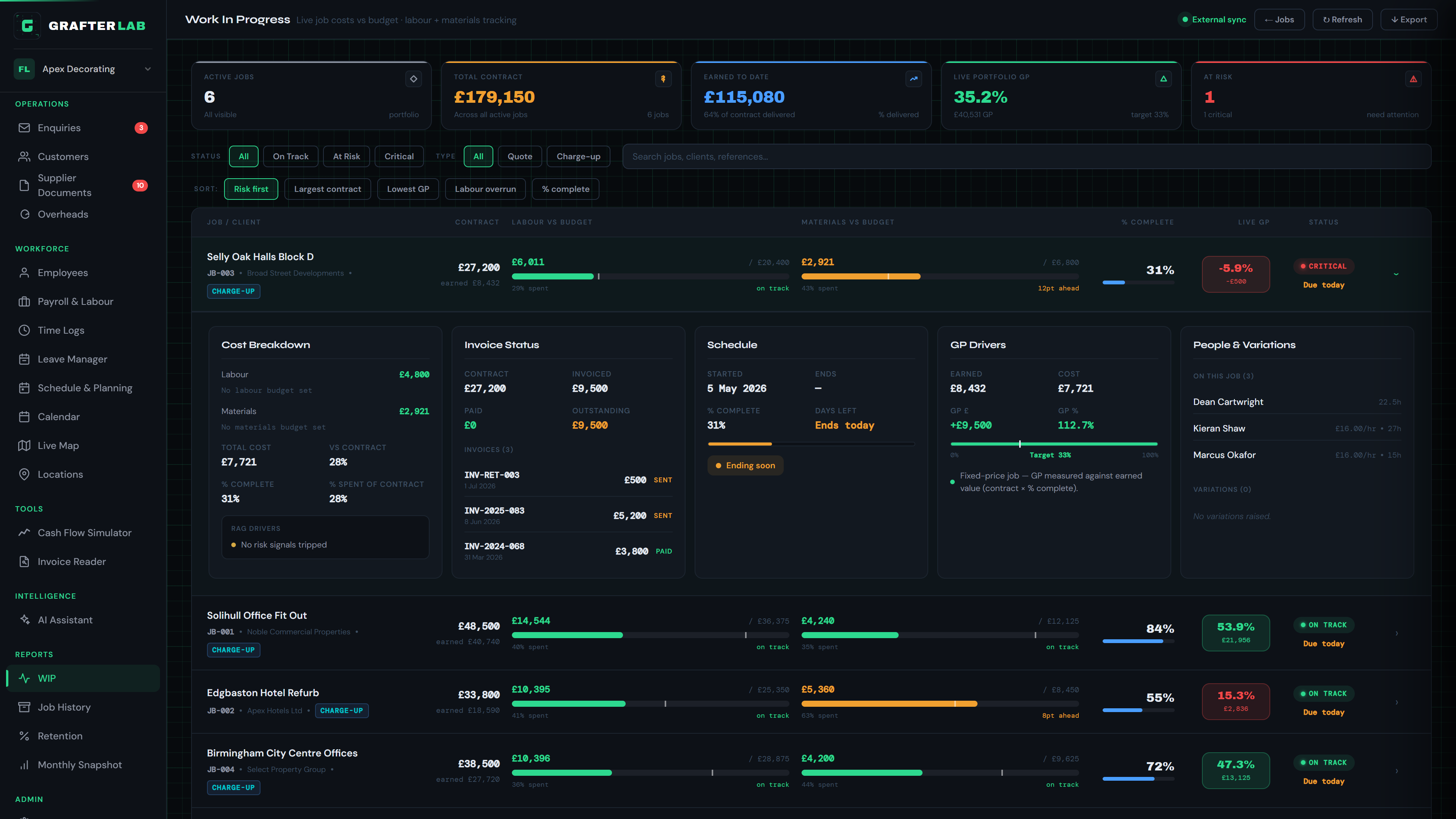Click the Refresh button
The image size is (1456, 819).
pos(1342,20)
